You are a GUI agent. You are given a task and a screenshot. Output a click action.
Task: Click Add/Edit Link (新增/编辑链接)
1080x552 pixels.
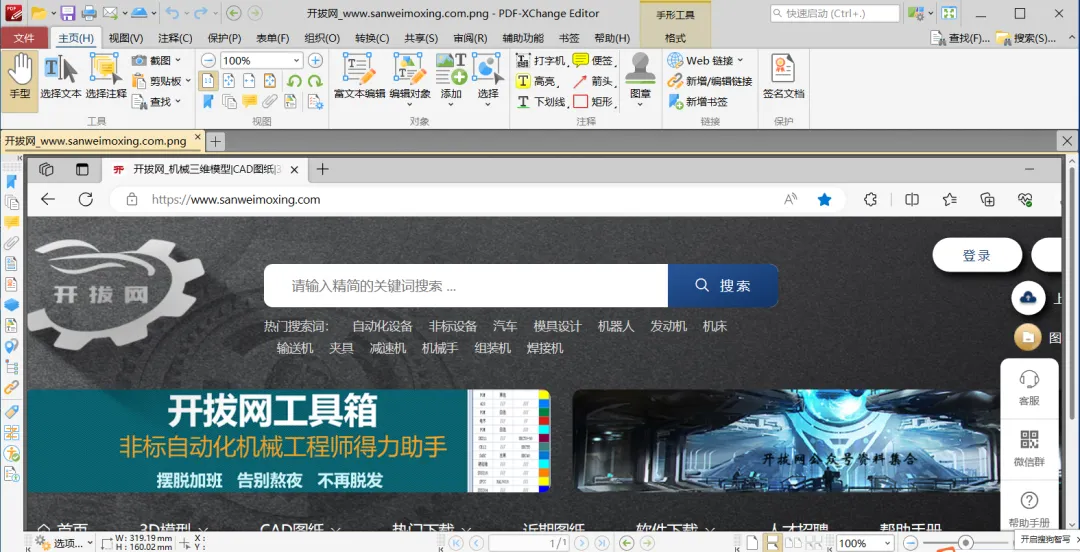click(709, 81)
